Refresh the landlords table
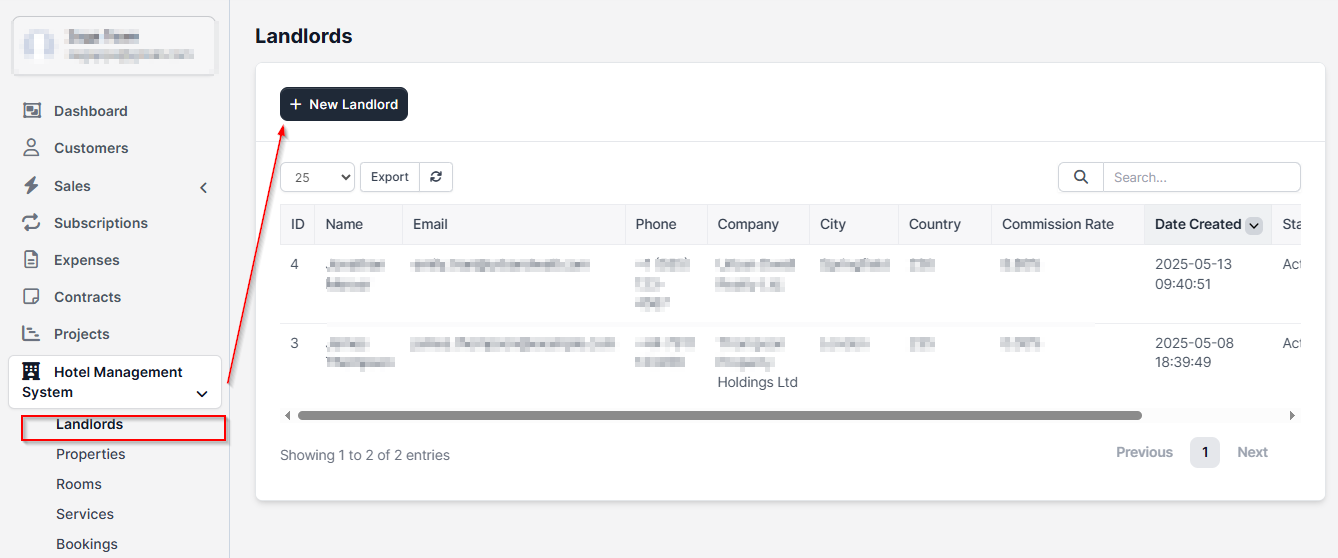Screen dimensions: 1338x558 tap(436, 177)
